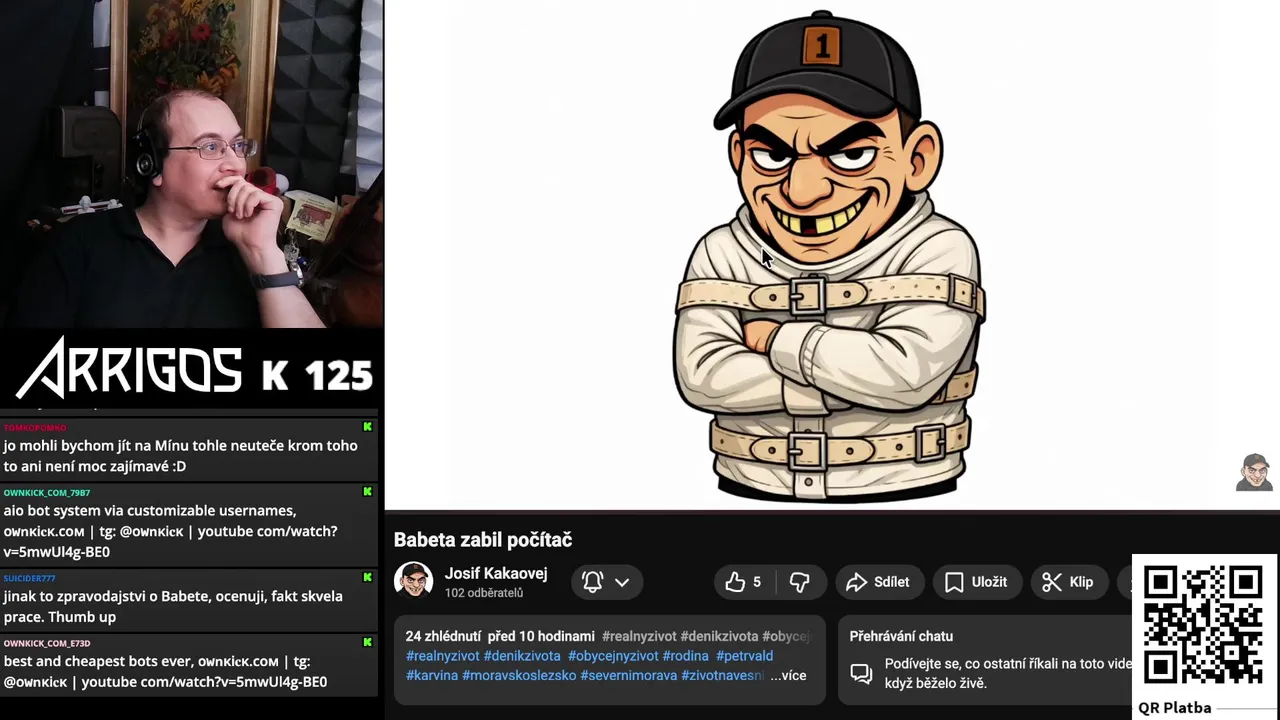This screenshot has width=1280, height=720.
Task: Open Josif Kakaovej channel avatar
Action: tap(413, 581)
